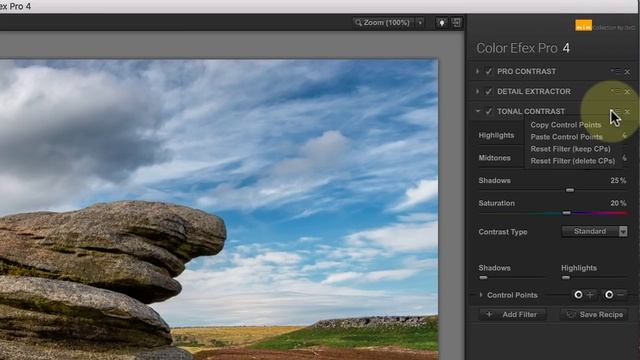This screenshot has width=640, height=360.
Task: Expand the Detail Extractor filter section
Action: coord(477,91)
